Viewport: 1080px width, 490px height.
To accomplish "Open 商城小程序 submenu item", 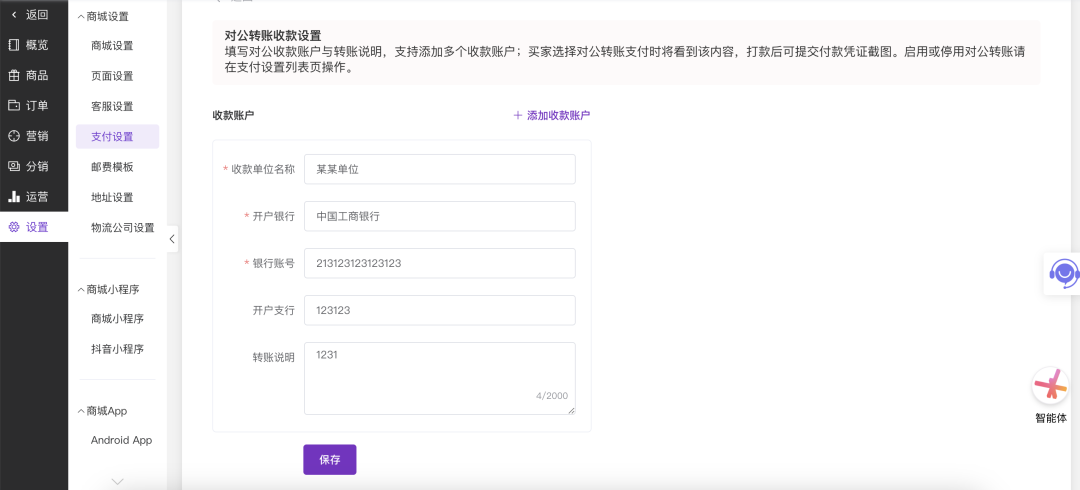I will [x=117, y=318].
